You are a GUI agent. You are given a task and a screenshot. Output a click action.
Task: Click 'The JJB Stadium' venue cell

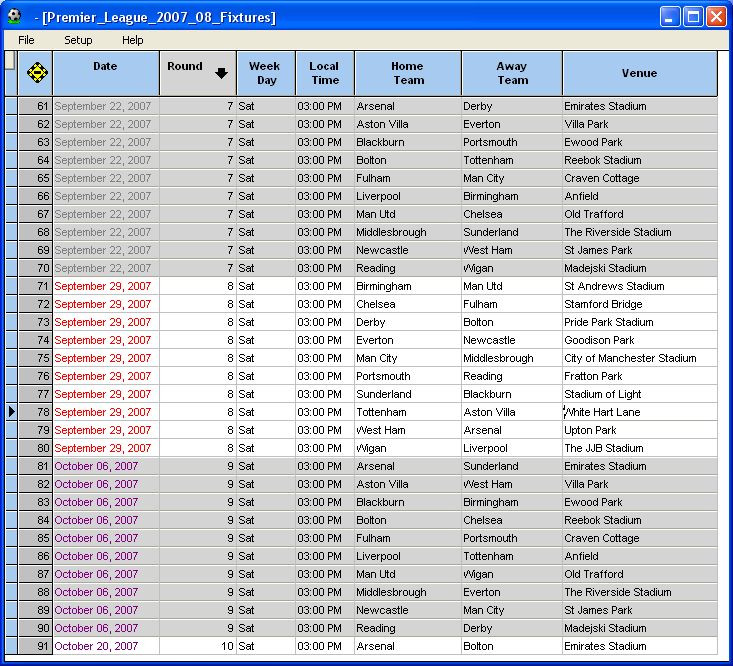[640, 448]
